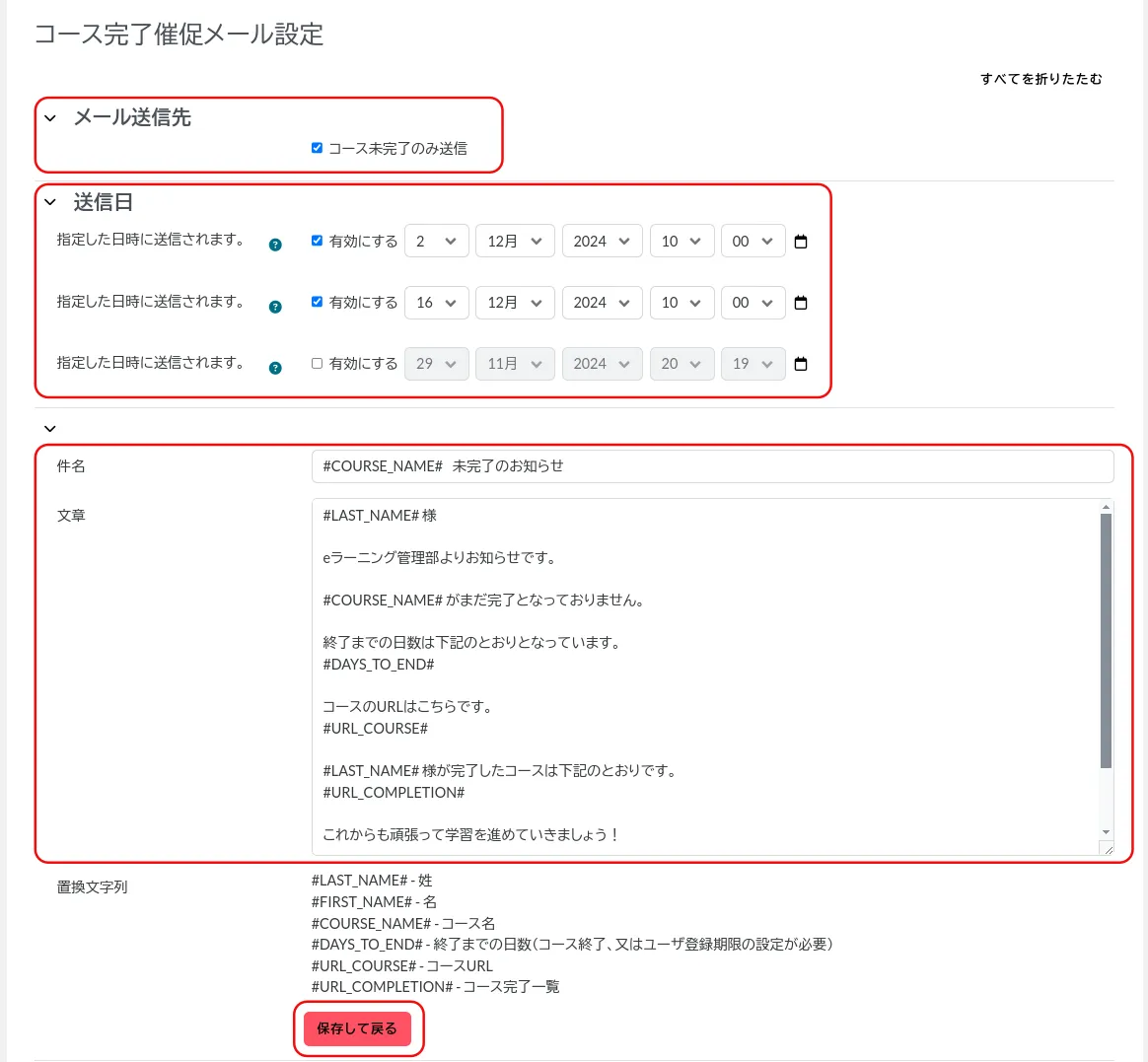Click help icon beside third send date
Image resolution: width=1148 pixels, height=1062 pixels.
pos(275,368)
